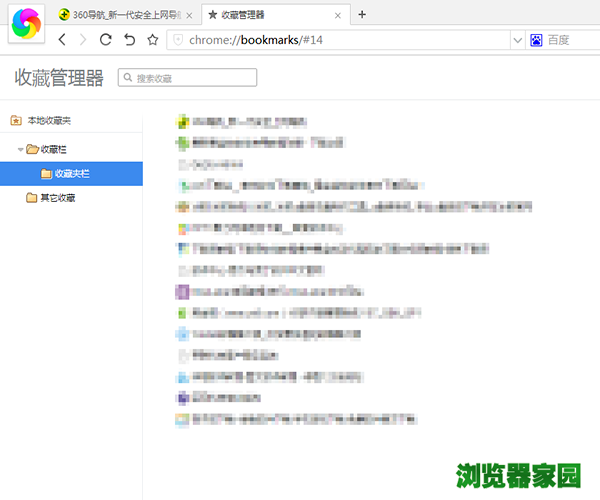Go back to the previous page
Screen dimensions: 600x500
click(62, 40)
